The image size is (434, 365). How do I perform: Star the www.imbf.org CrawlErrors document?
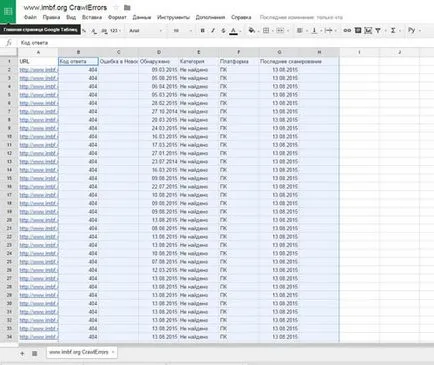tap(116, 7)
